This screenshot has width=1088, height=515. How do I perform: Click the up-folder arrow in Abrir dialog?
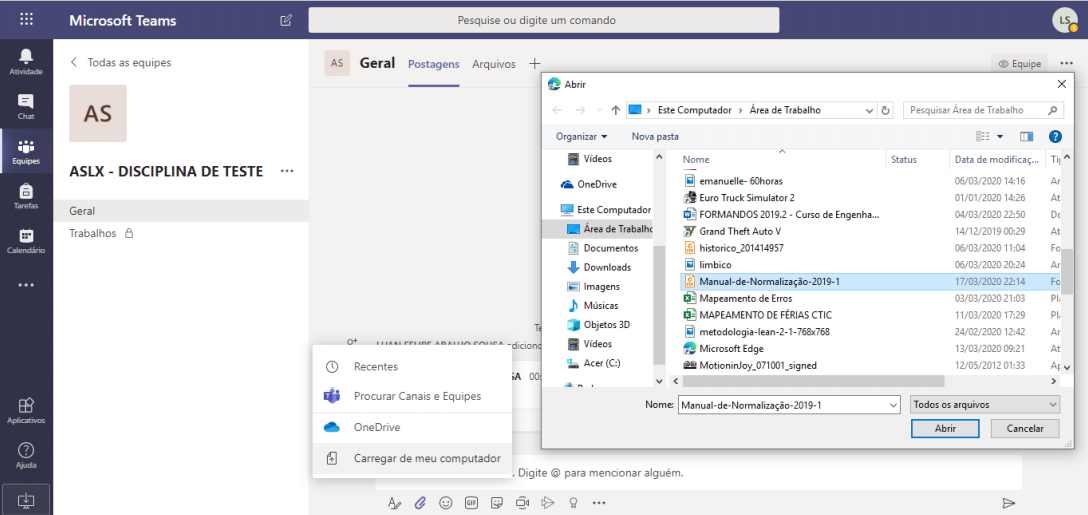(615, 110)
